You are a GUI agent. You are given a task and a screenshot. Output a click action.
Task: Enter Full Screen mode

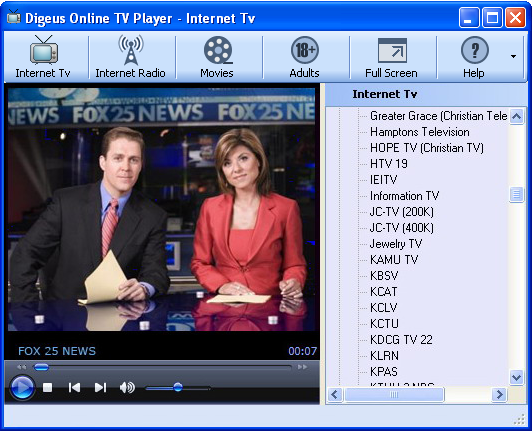click(392, 57)
